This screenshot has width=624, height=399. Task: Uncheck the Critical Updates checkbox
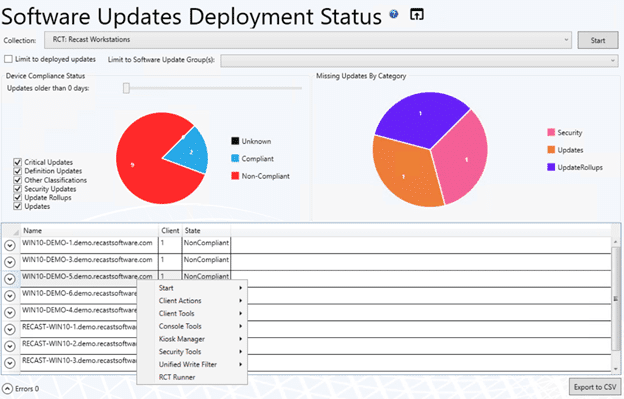(x=18, y=162)
